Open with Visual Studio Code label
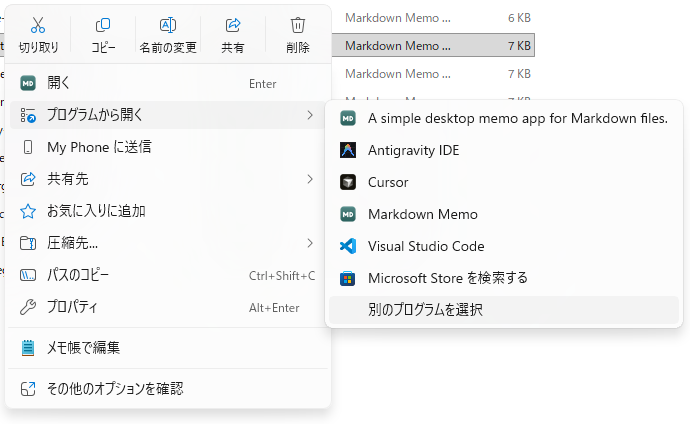690x424 pixels. pos(426,246)
